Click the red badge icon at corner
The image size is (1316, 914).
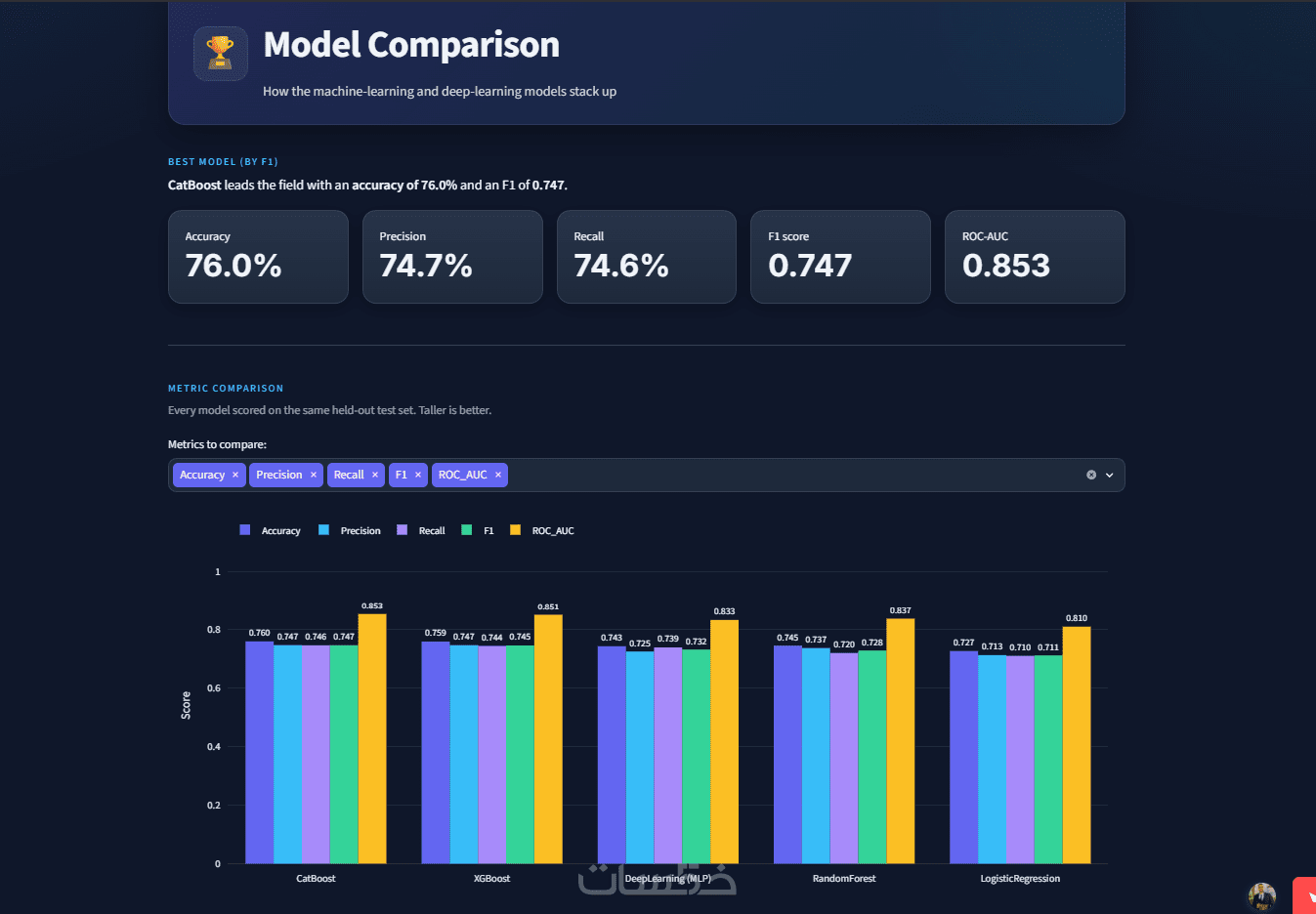point(1305,896)
